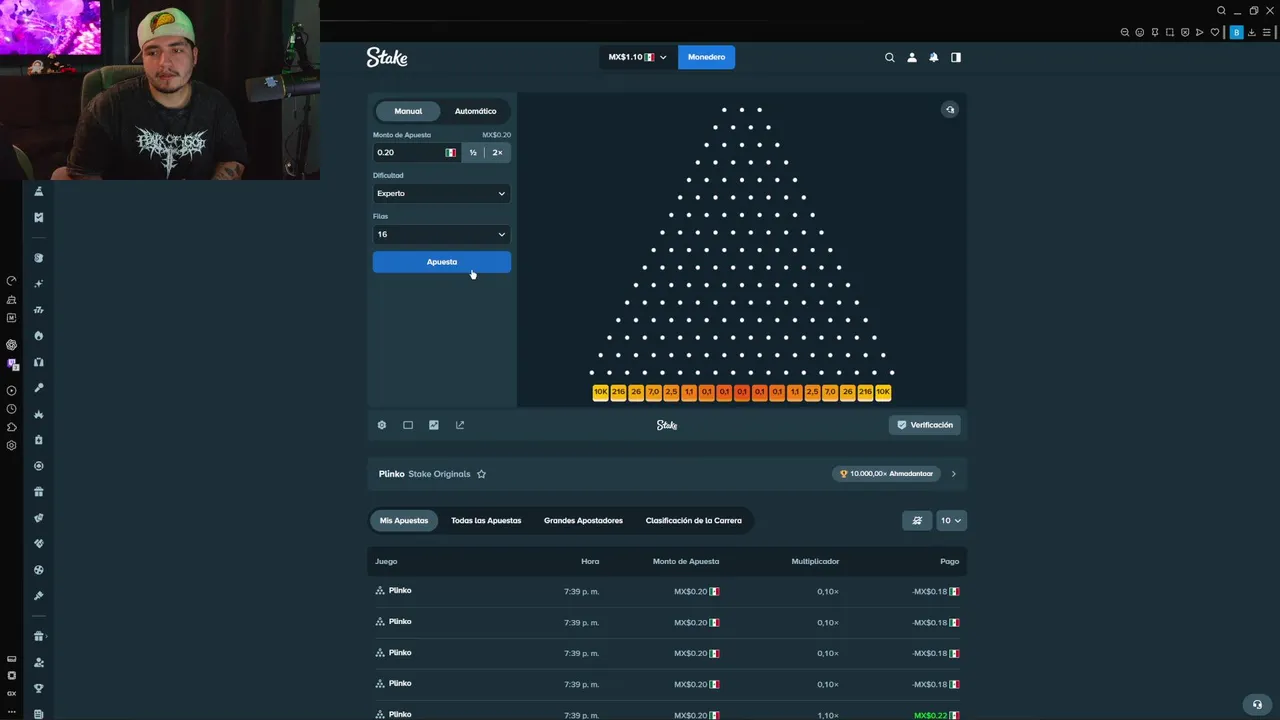Image resolution: width=1280 pixels, height=720 pixels.
Task: Click the 10.000,00× Ahmadantaar badge
Action: pyautogui.click(x=886, y=474)
